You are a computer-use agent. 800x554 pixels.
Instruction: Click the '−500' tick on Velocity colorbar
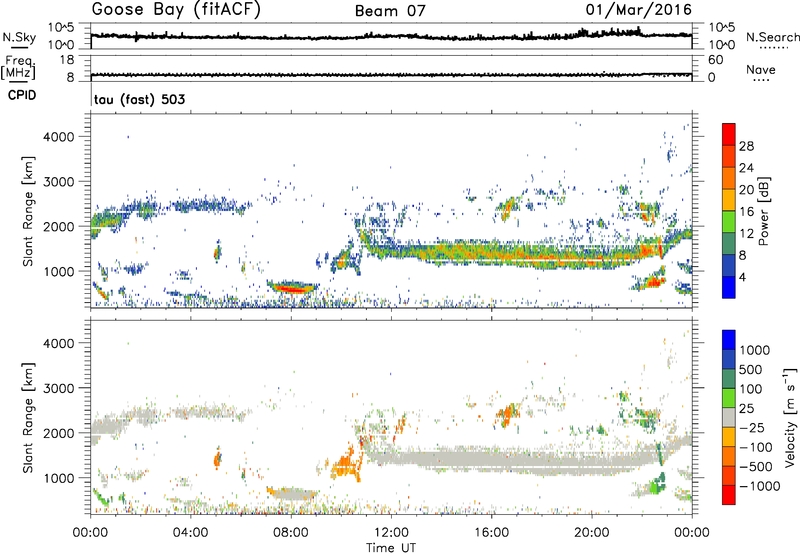pos(755,466)
